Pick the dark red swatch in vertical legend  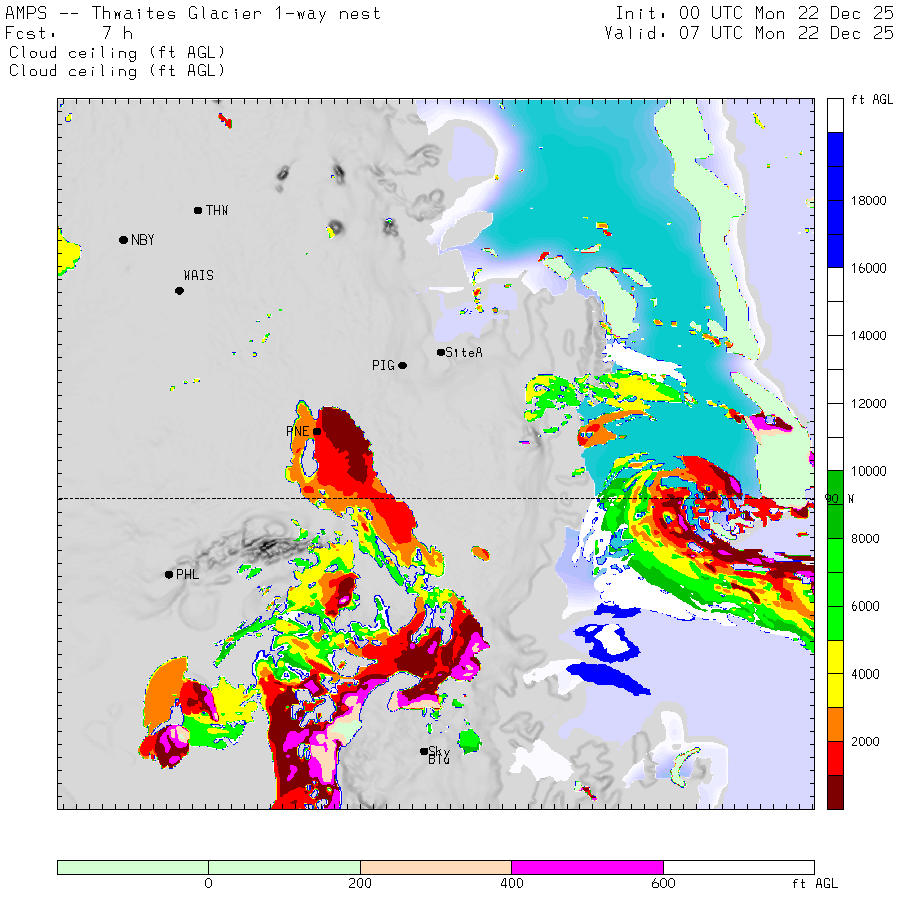coord(835,791)
